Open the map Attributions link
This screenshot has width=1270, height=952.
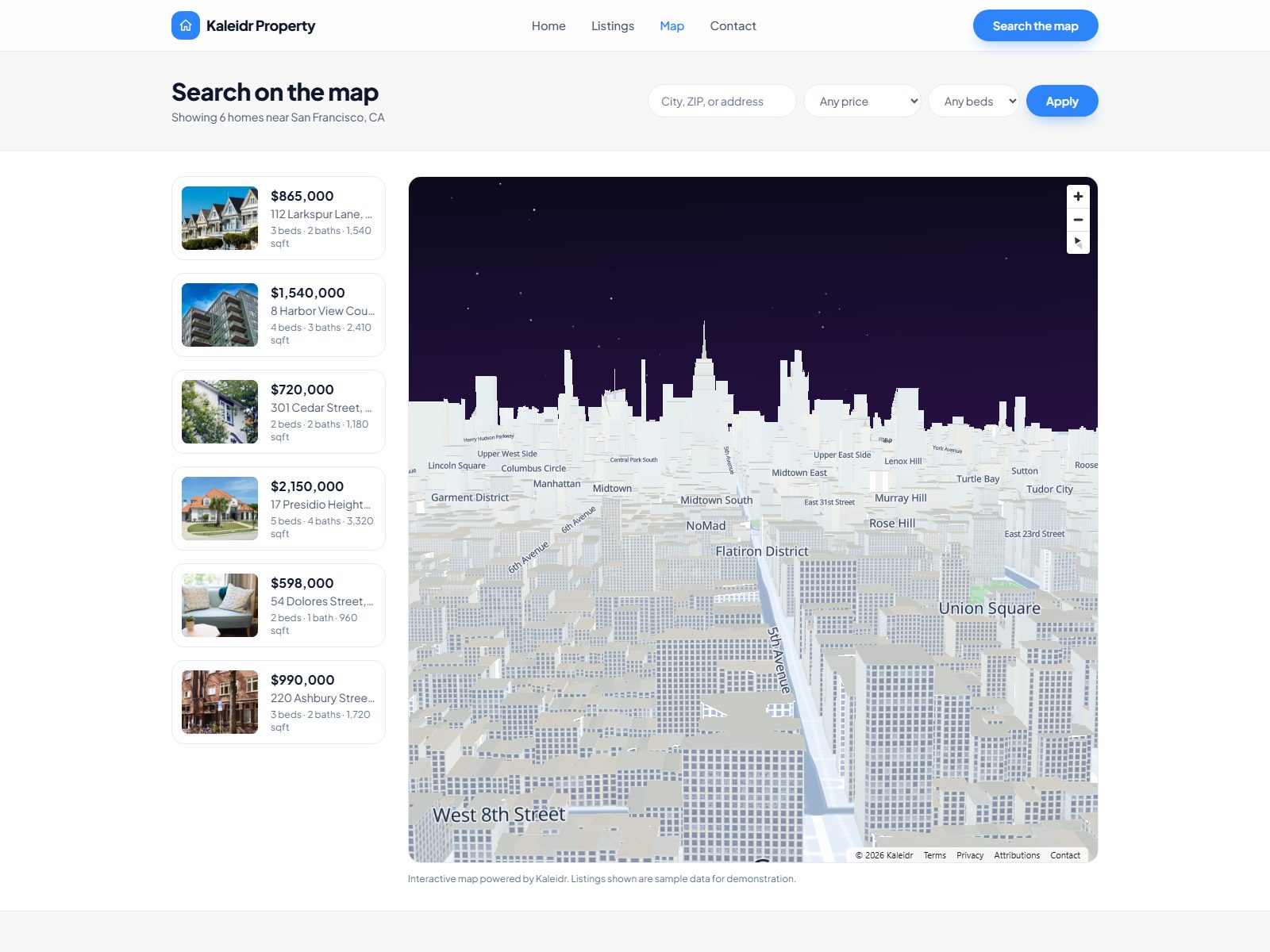click(x=1017, y=855)
